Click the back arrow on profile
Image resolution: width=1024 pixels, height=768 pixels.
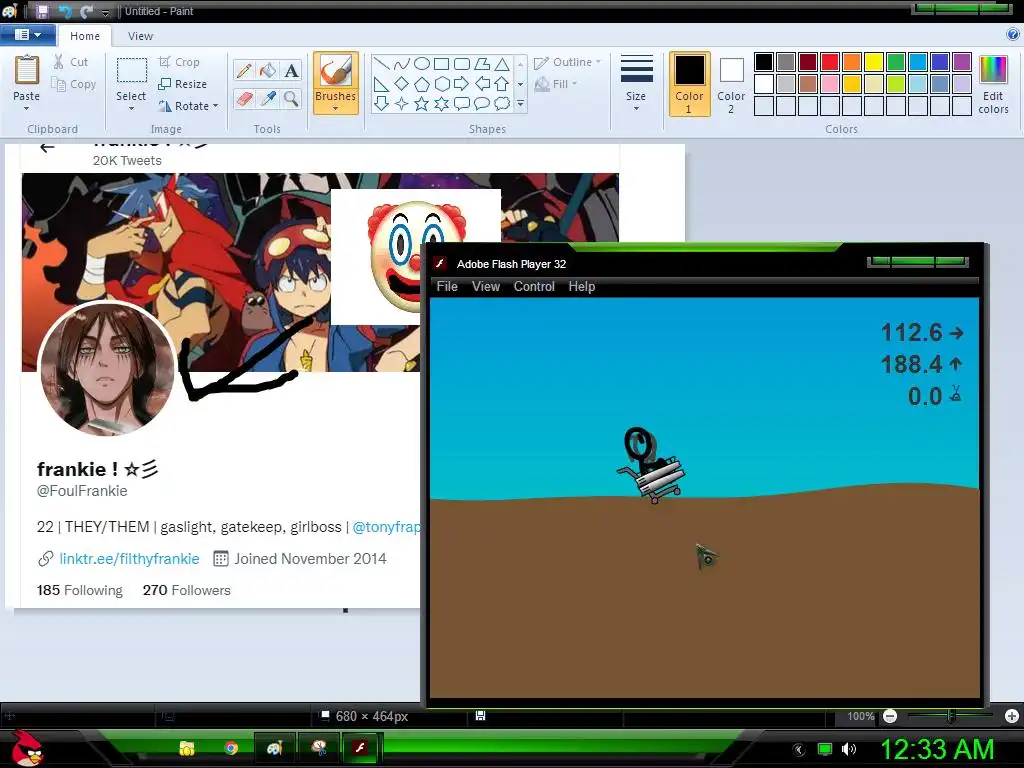click(47, 148)
